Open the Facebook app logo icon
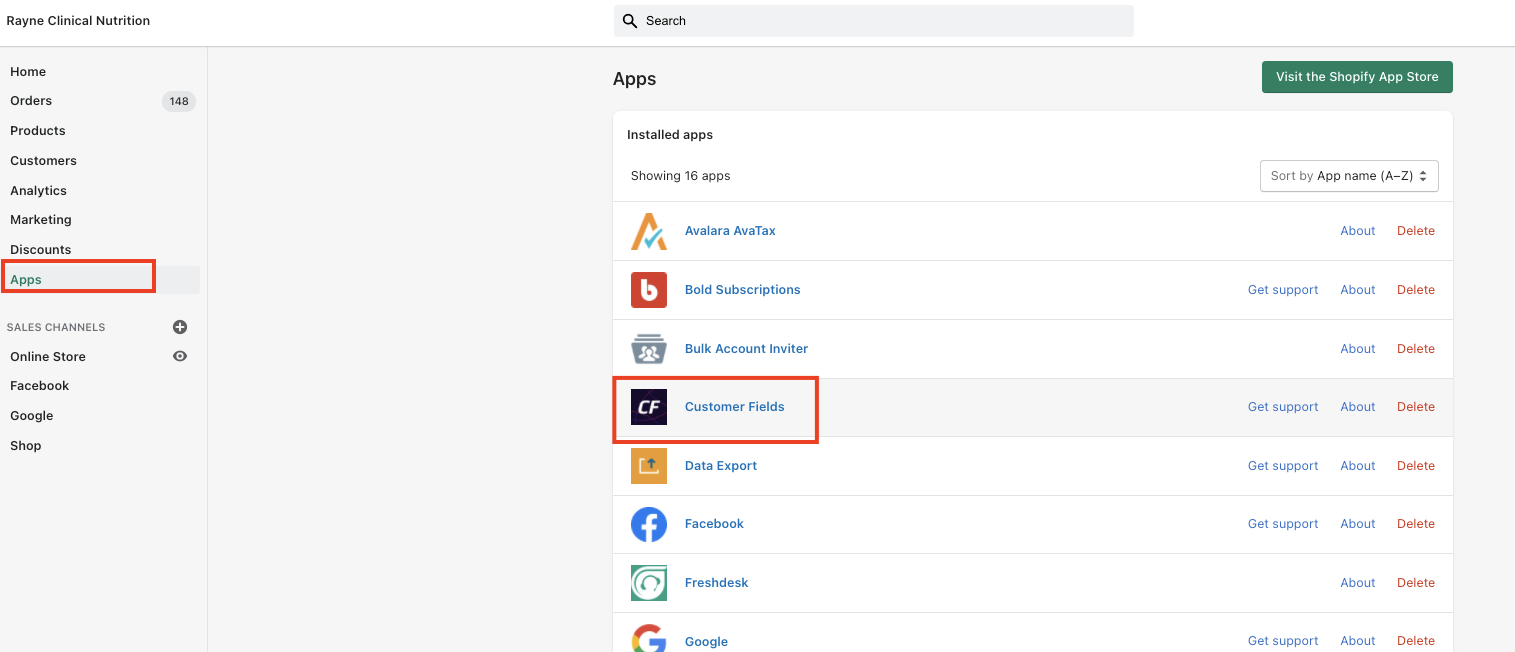This screenshot has height=652, width=1515. click(x=649, y=524)
